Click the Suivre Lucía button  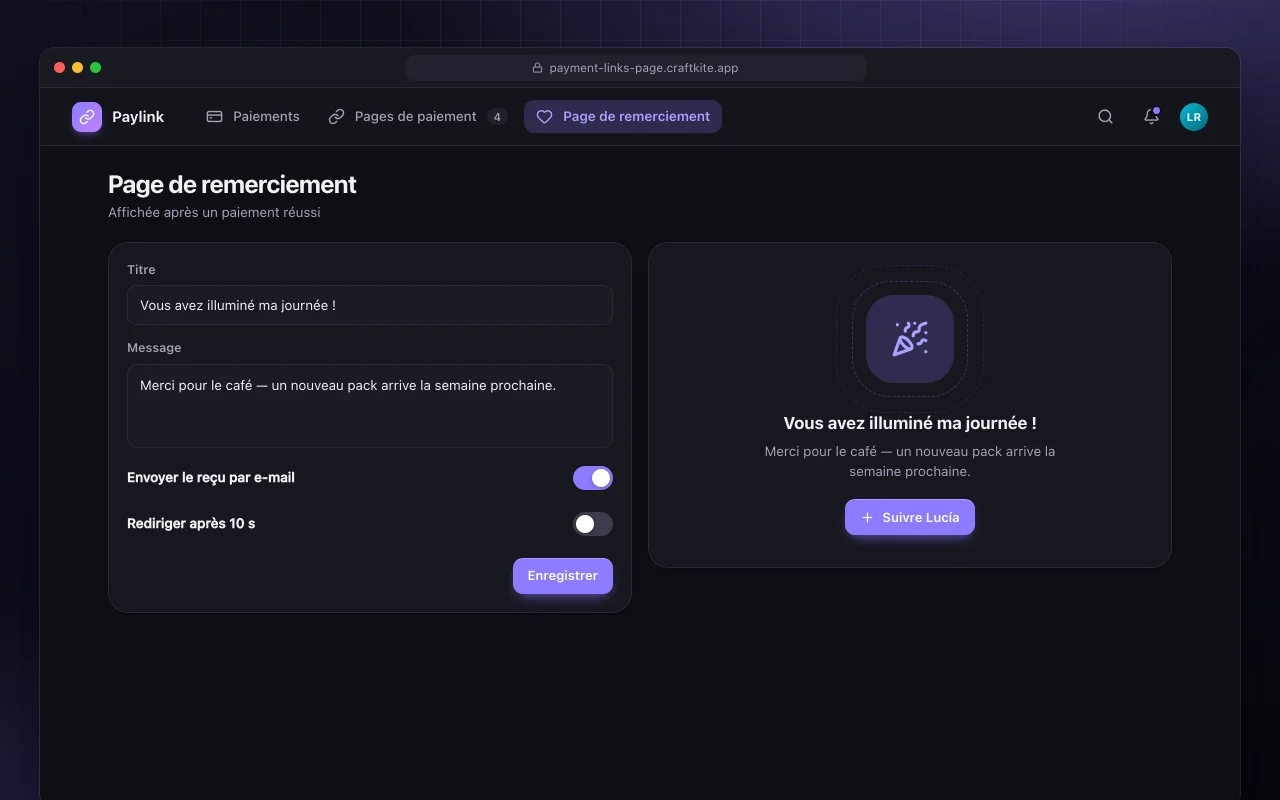point(910,517)
